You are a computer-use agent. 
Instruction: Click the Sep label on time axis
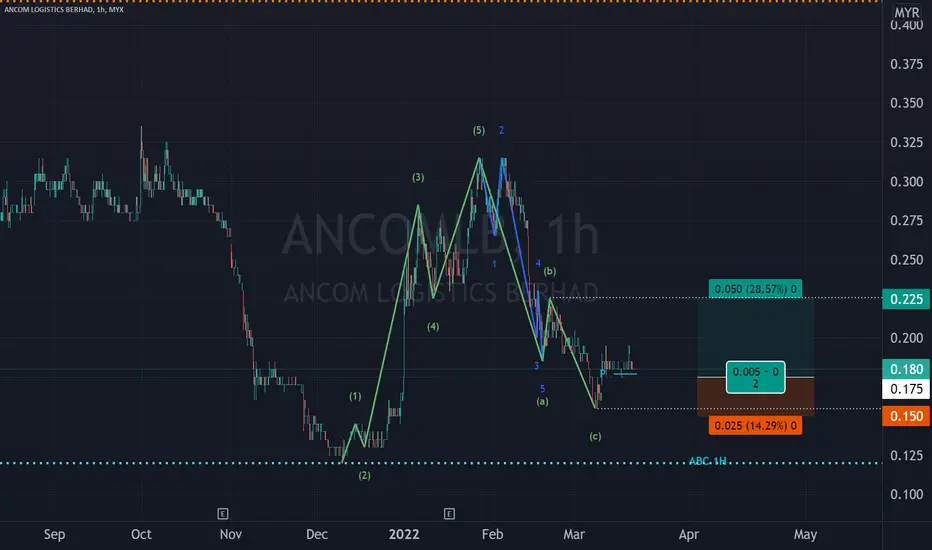pos(54,534)
